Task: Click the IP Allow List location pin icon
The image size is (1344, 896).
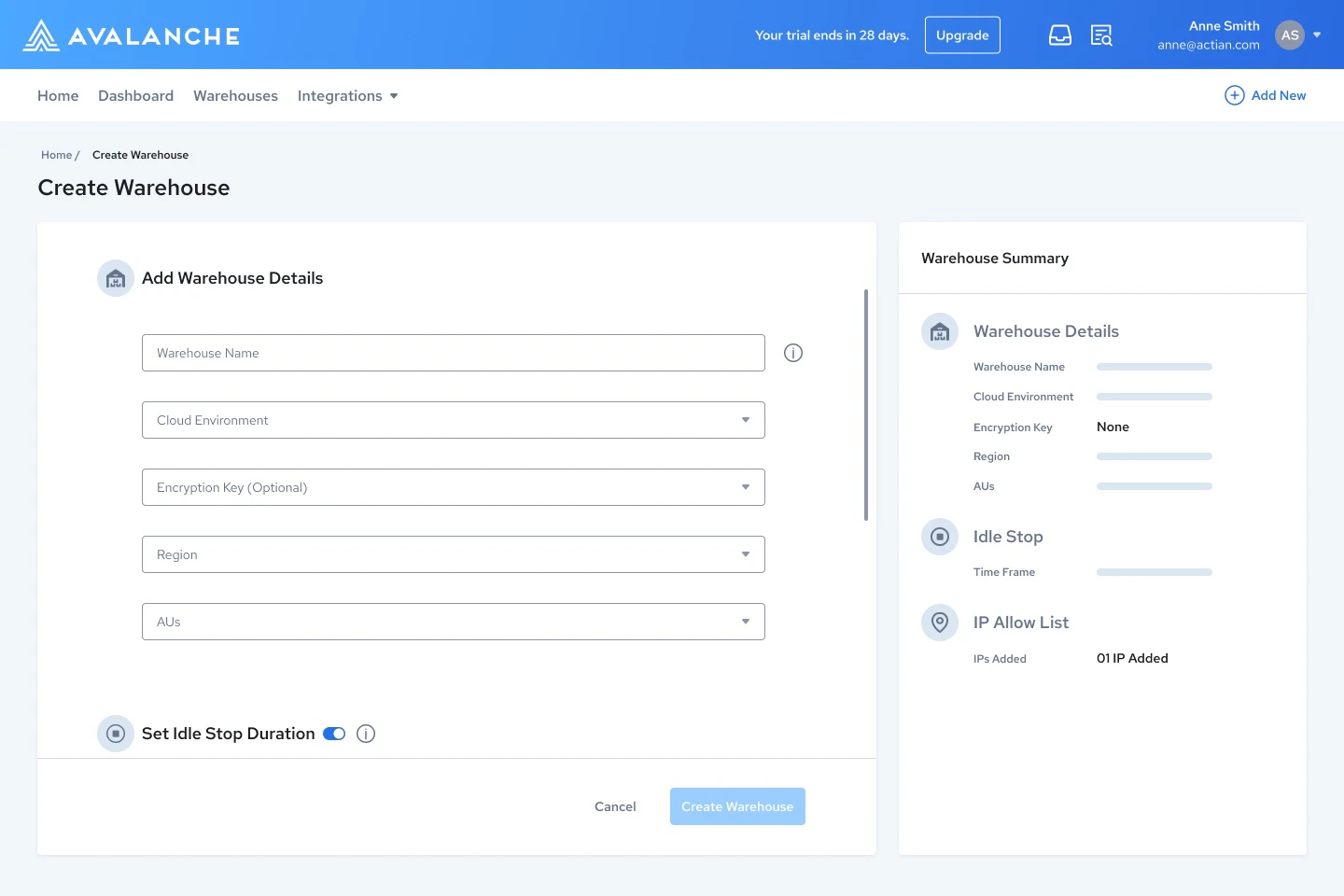Action: point(939,623)
